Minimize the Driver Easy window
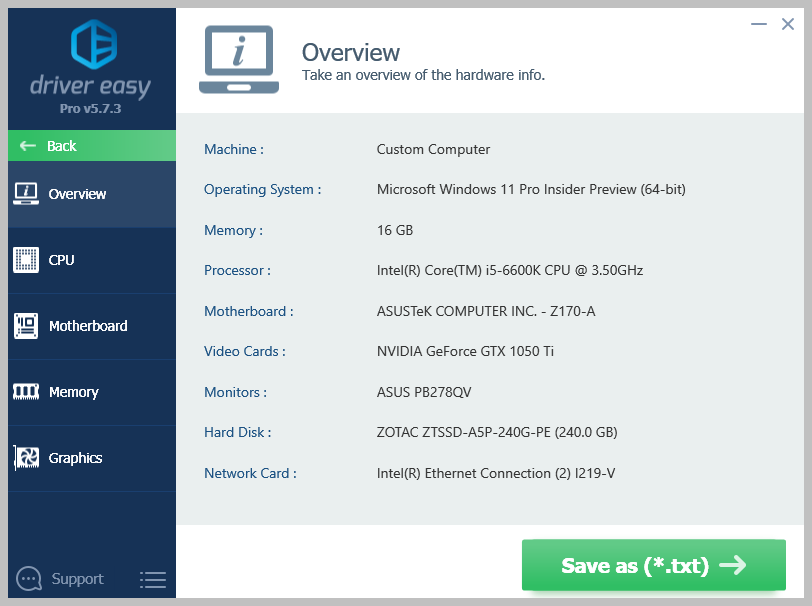 pos(759,24)
